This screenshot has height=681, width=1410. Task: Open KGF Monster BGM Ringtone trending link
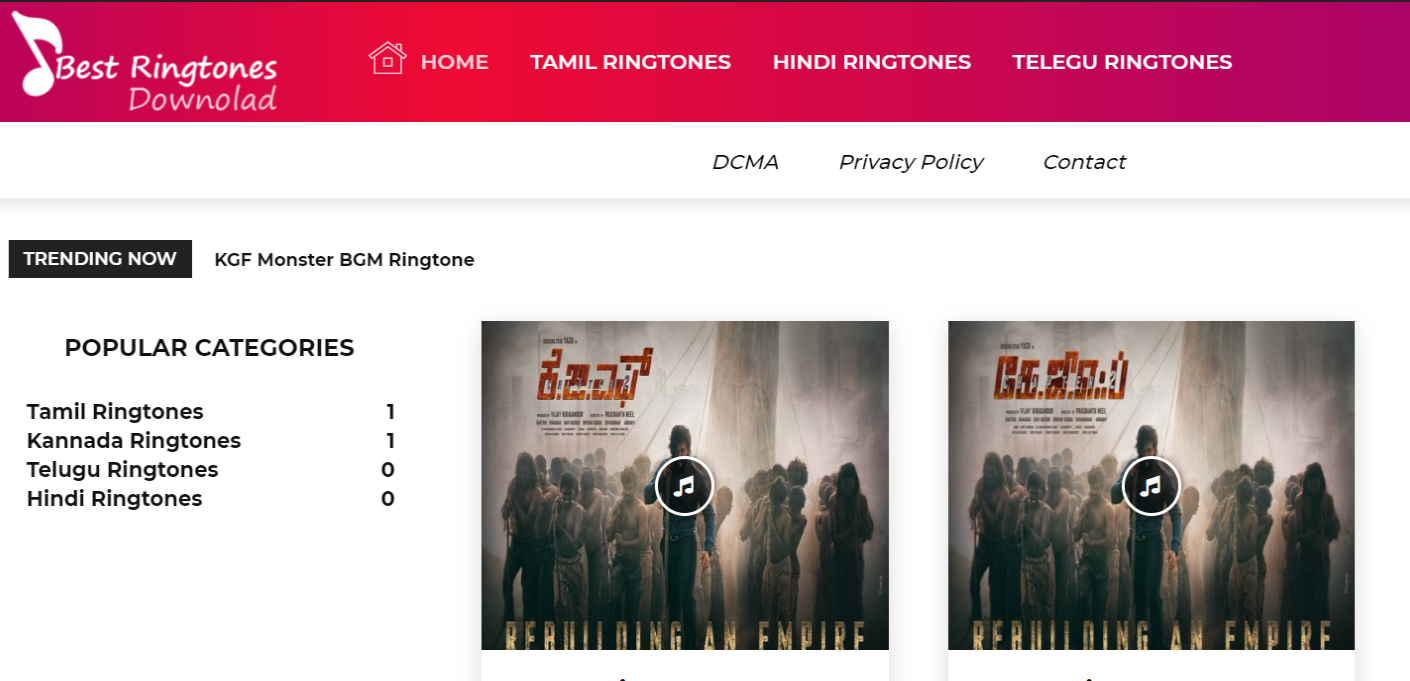pos(344,260)
